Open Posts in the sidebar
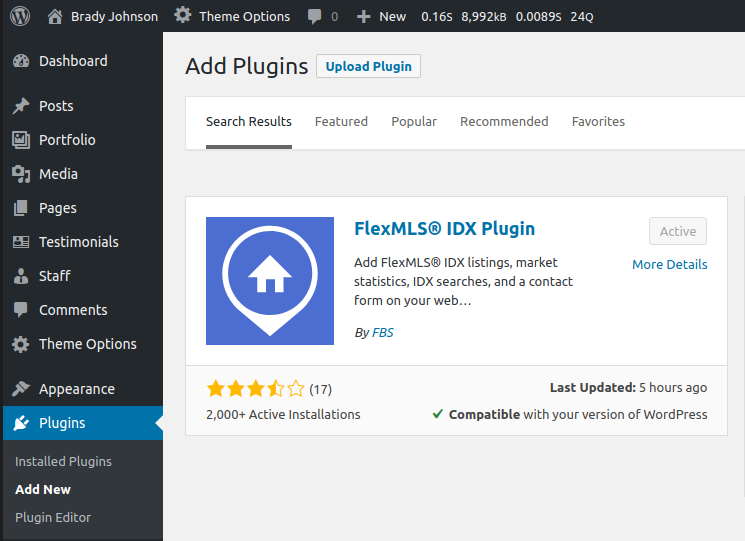Image resolution: width=745 pixels, height=541 pixels. [x=56, y=106]
